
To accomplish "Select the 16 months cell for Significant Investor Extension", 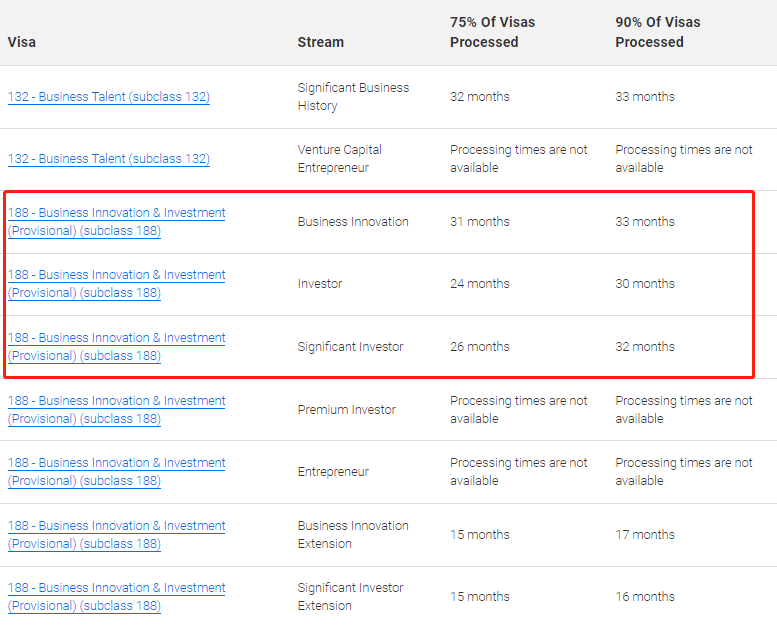I will 645,596.
